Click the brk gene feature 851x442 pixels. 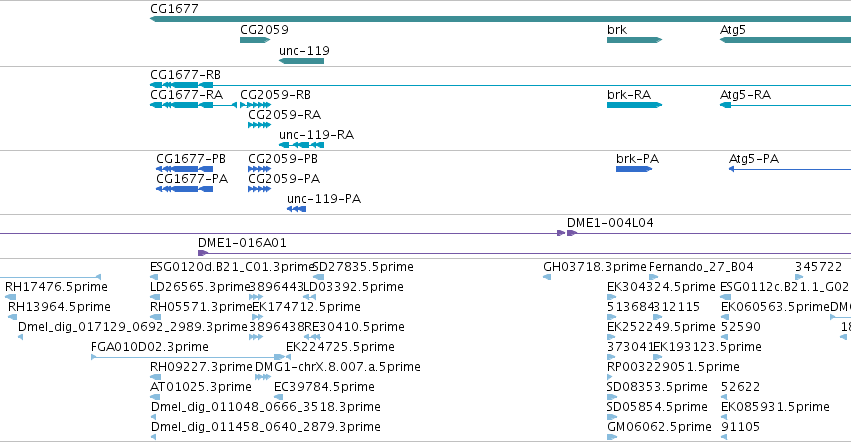(634, 40)
